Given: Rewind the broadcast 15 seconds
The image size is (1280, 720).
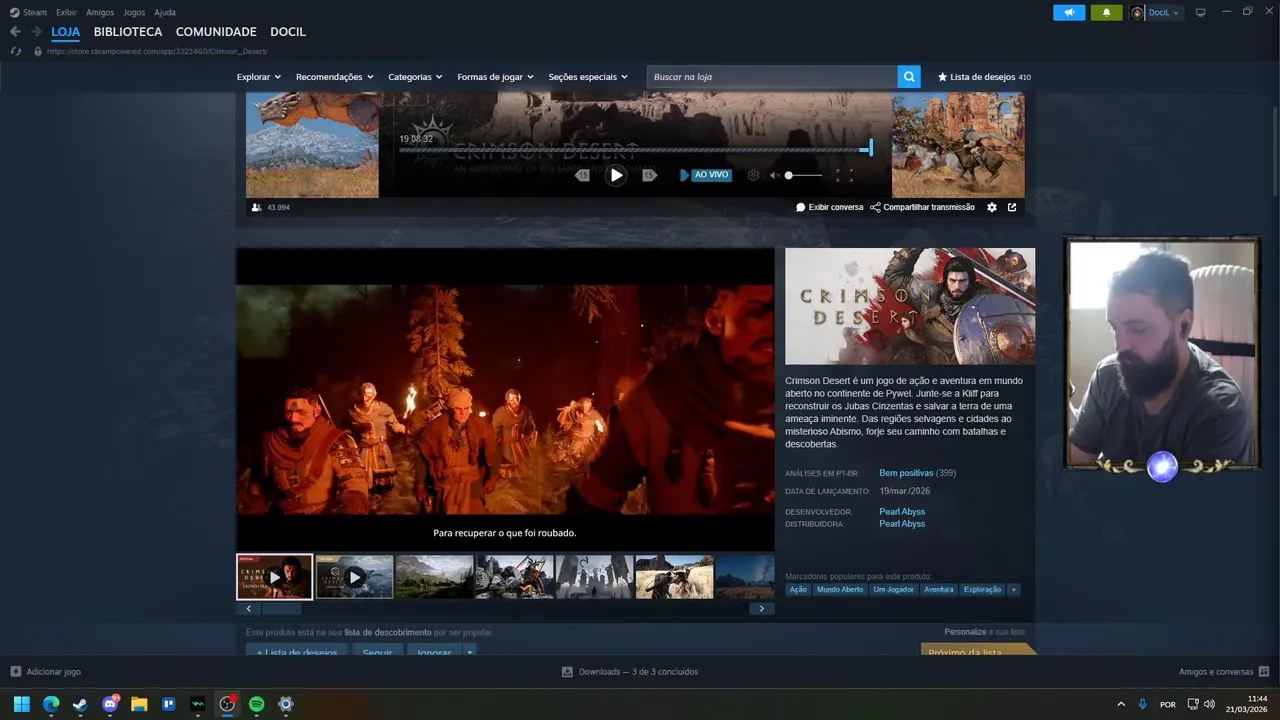Looking at the screenshot, I should tap(582, 175).
